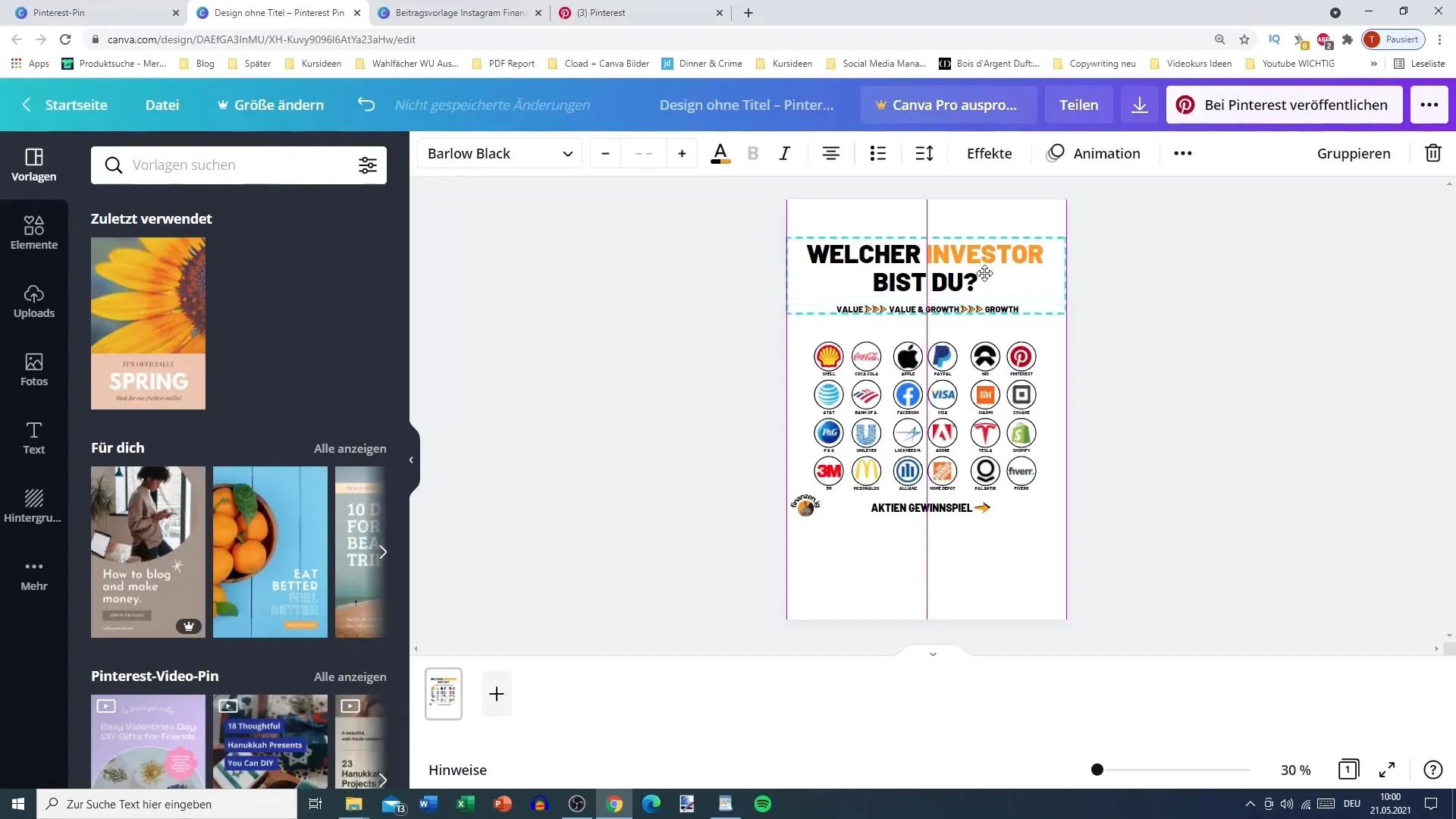
Task: Click Canva Pro ausprobieren button
Action: [948, 105]
